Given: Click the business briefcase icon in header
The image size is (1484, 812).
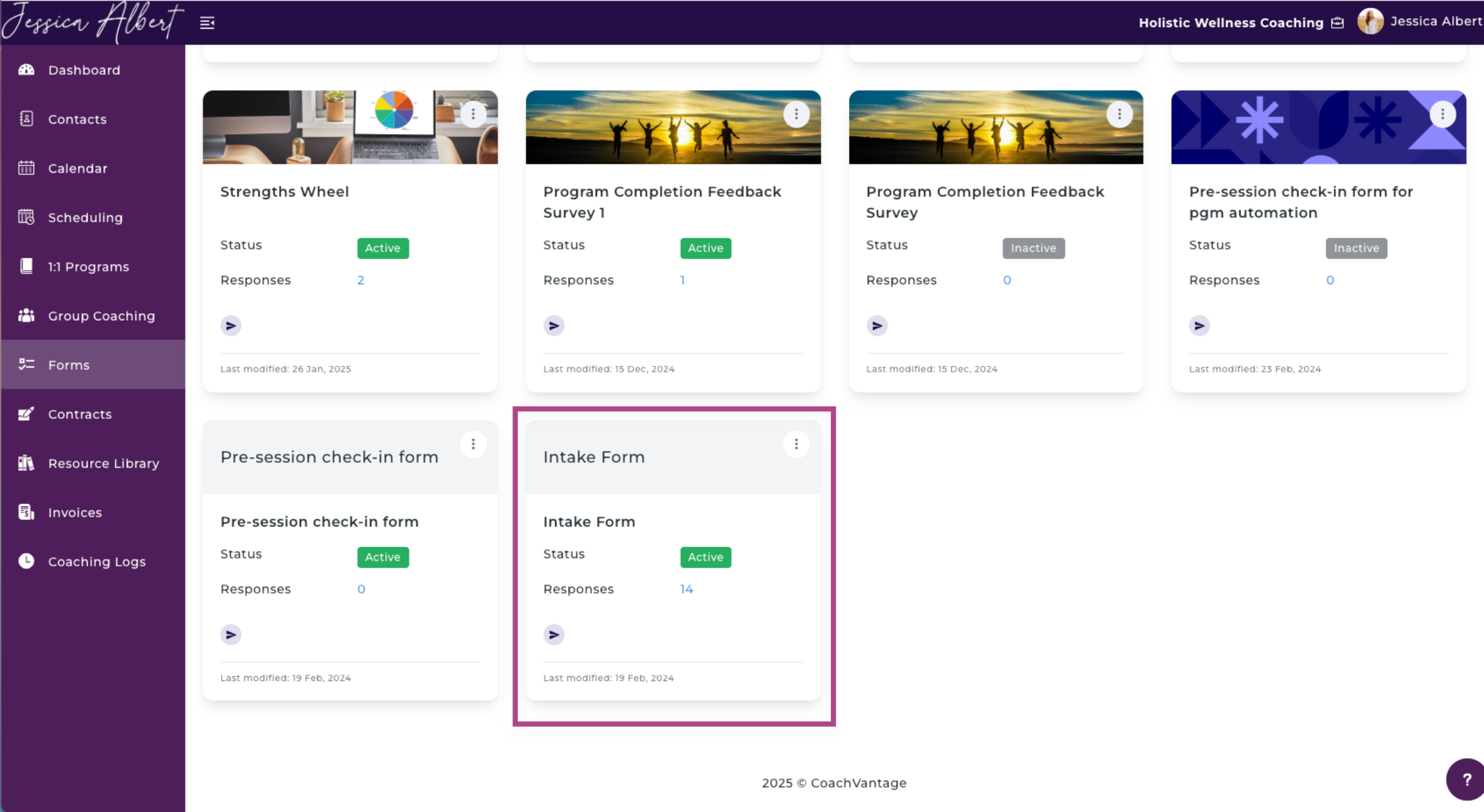Looking at the screenshot, I should click(x=1338, y=23).
